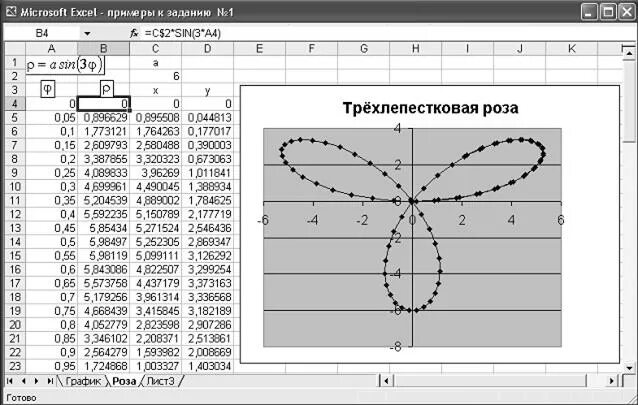638x405 pixels.
Task: Select row 23 header
Action: [15, 366]
